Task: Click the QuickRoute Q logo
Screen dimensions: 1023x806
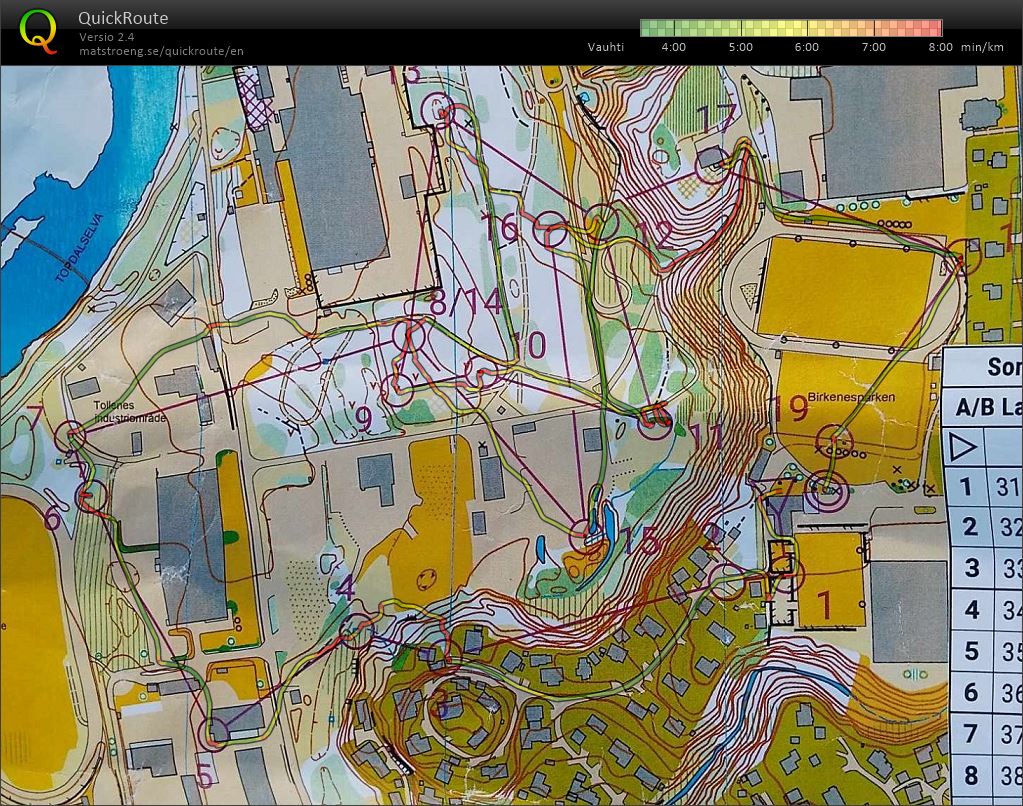Action: [x=38, y=31]
